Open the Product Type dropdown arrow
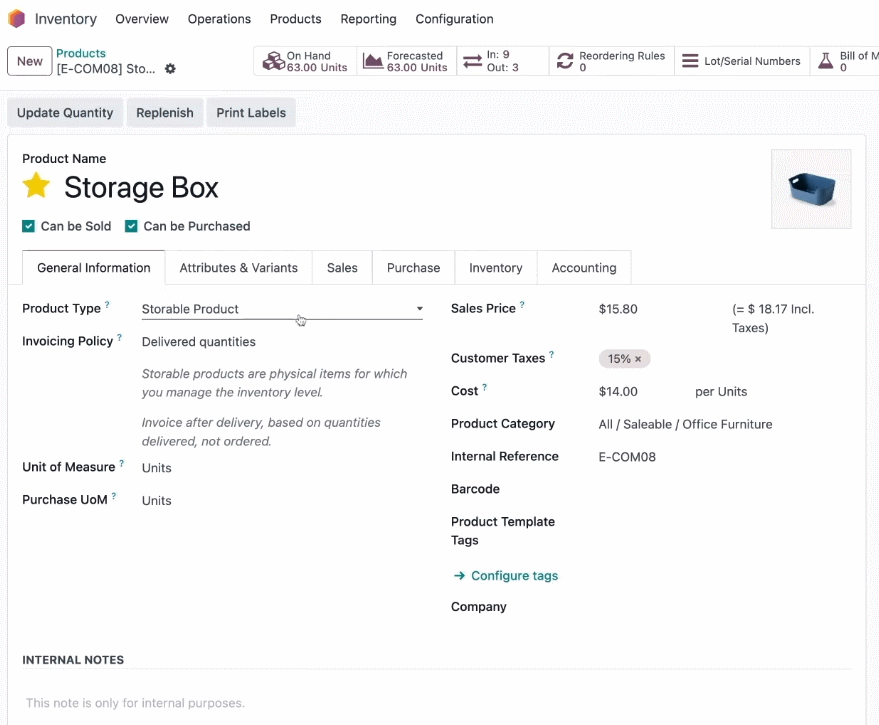 click(419, 309)
